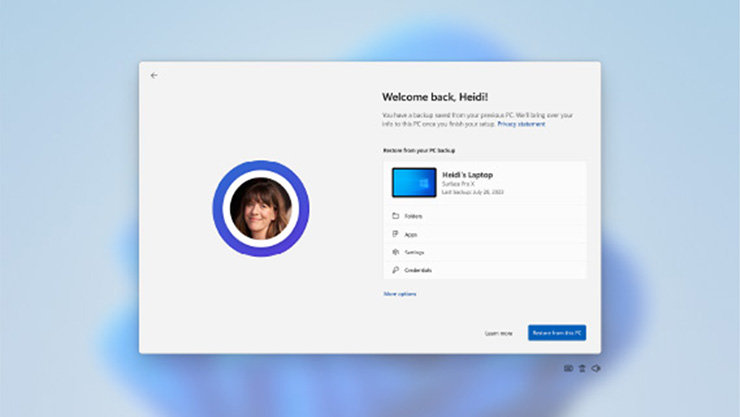740x417 pixels.
Task: Click the "Credentials" label
Action: click(418, 270)
